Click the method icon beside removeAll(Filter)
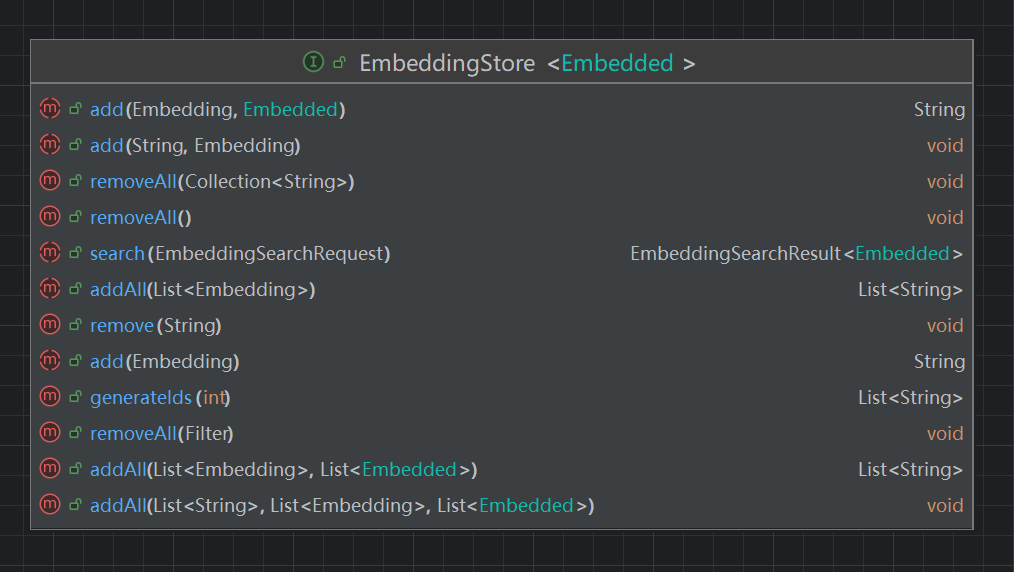 click(x=49, y=433)
